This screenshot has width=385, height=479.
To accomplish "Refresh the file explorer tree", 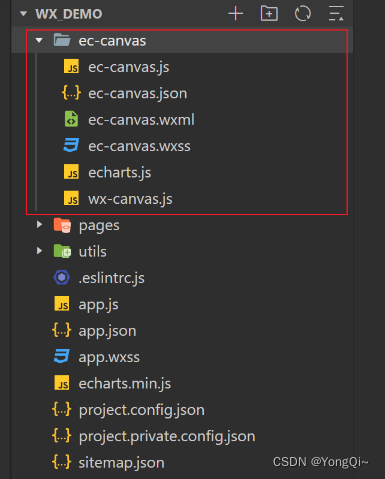I will point(303,14).
